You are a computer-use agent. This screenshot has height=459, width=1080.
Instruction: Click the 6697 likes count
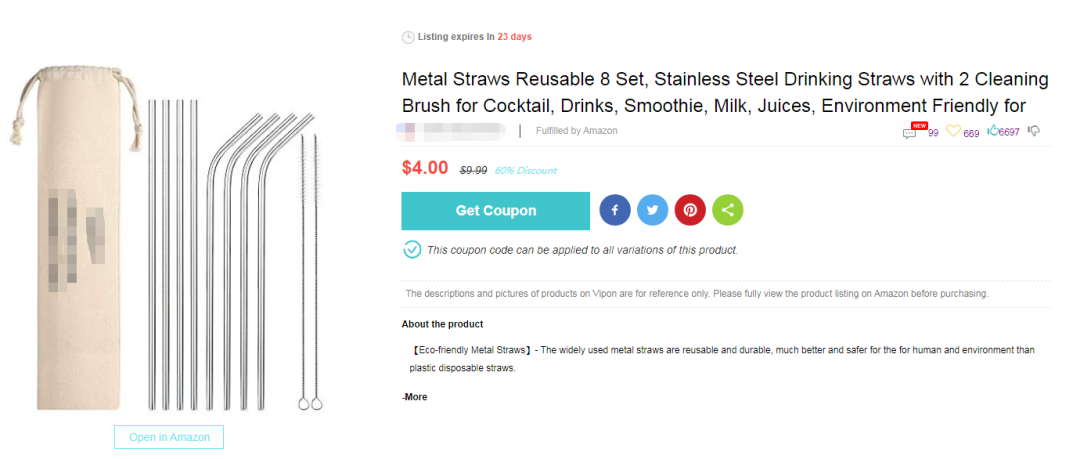(1010, 132)
